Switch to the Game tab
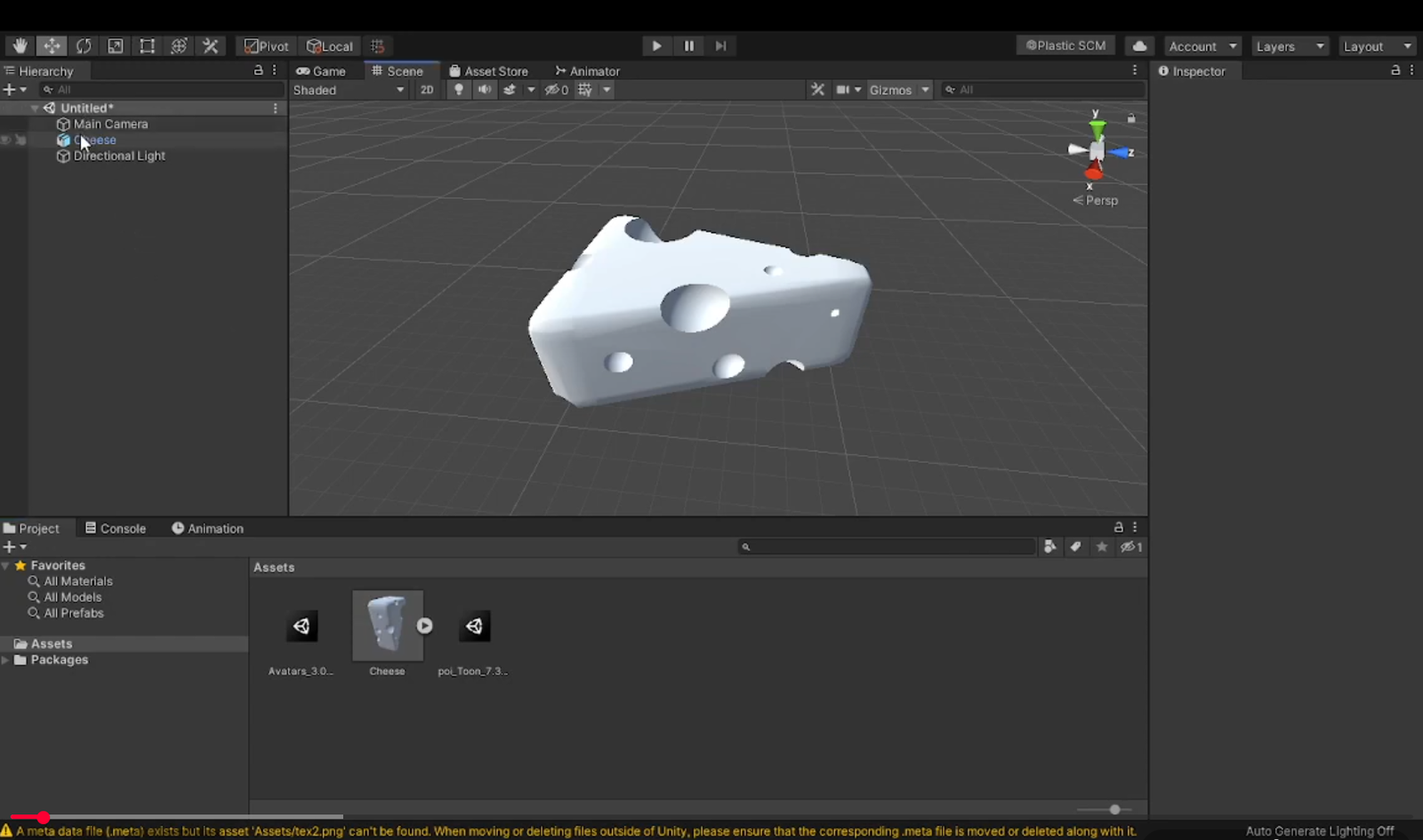Image resolution: width=1423 pixels, height=840 pixels. coord(324,70)
